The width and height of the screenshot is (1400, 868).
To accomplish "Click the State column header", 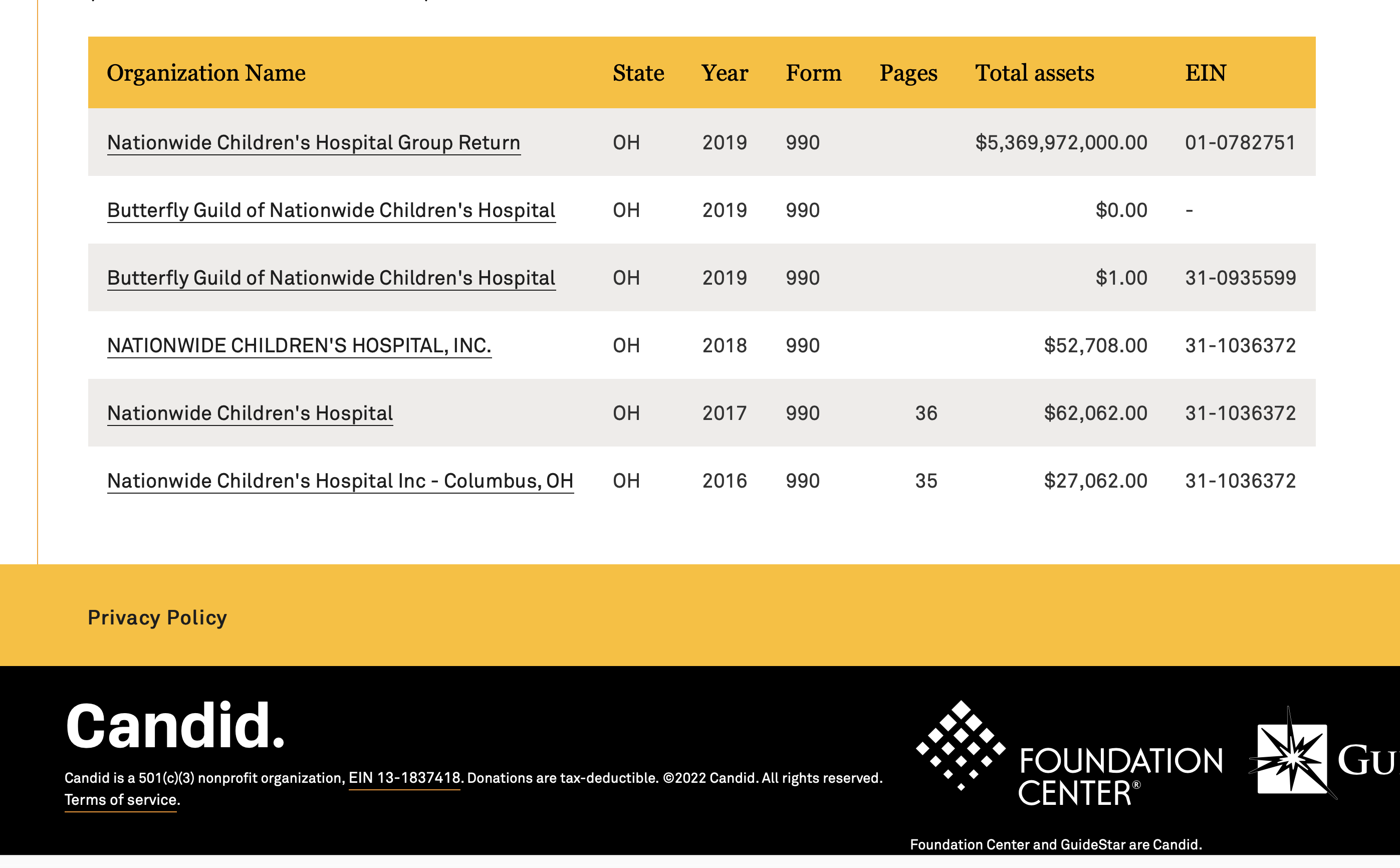I will point(638,73).
